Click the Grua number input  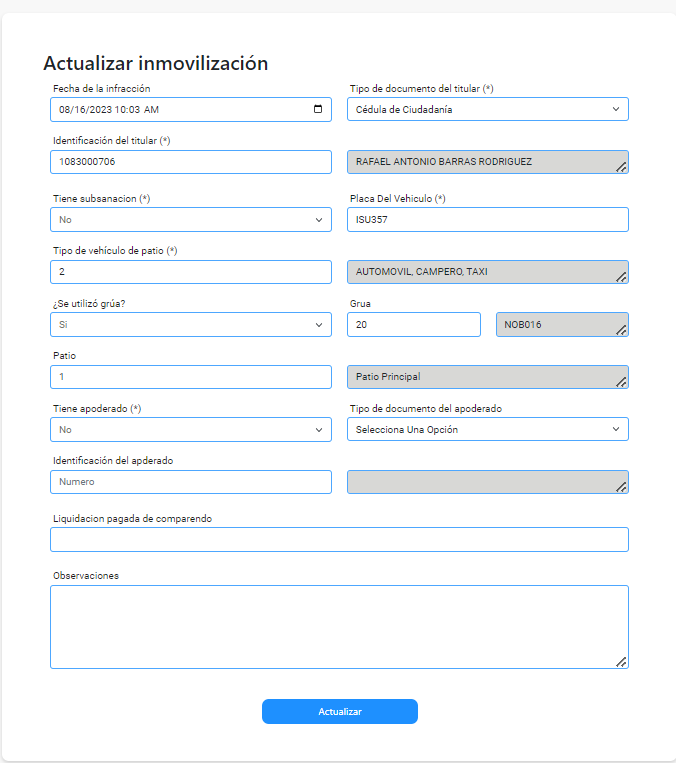(414, 325)
